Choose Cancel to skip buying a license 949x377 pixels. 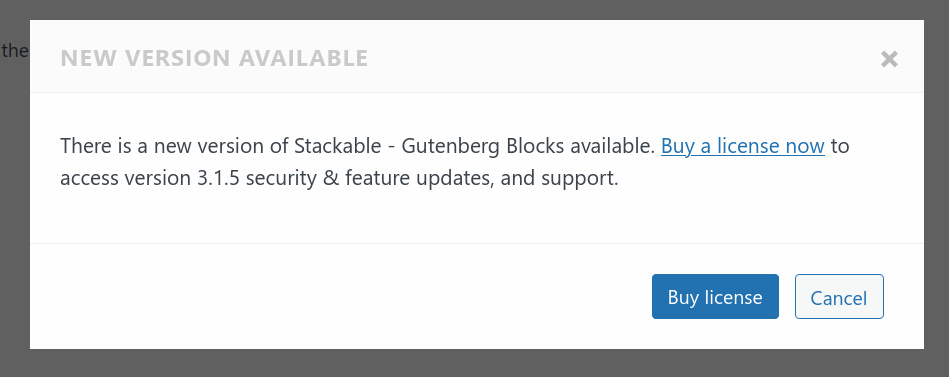(839, 297)
